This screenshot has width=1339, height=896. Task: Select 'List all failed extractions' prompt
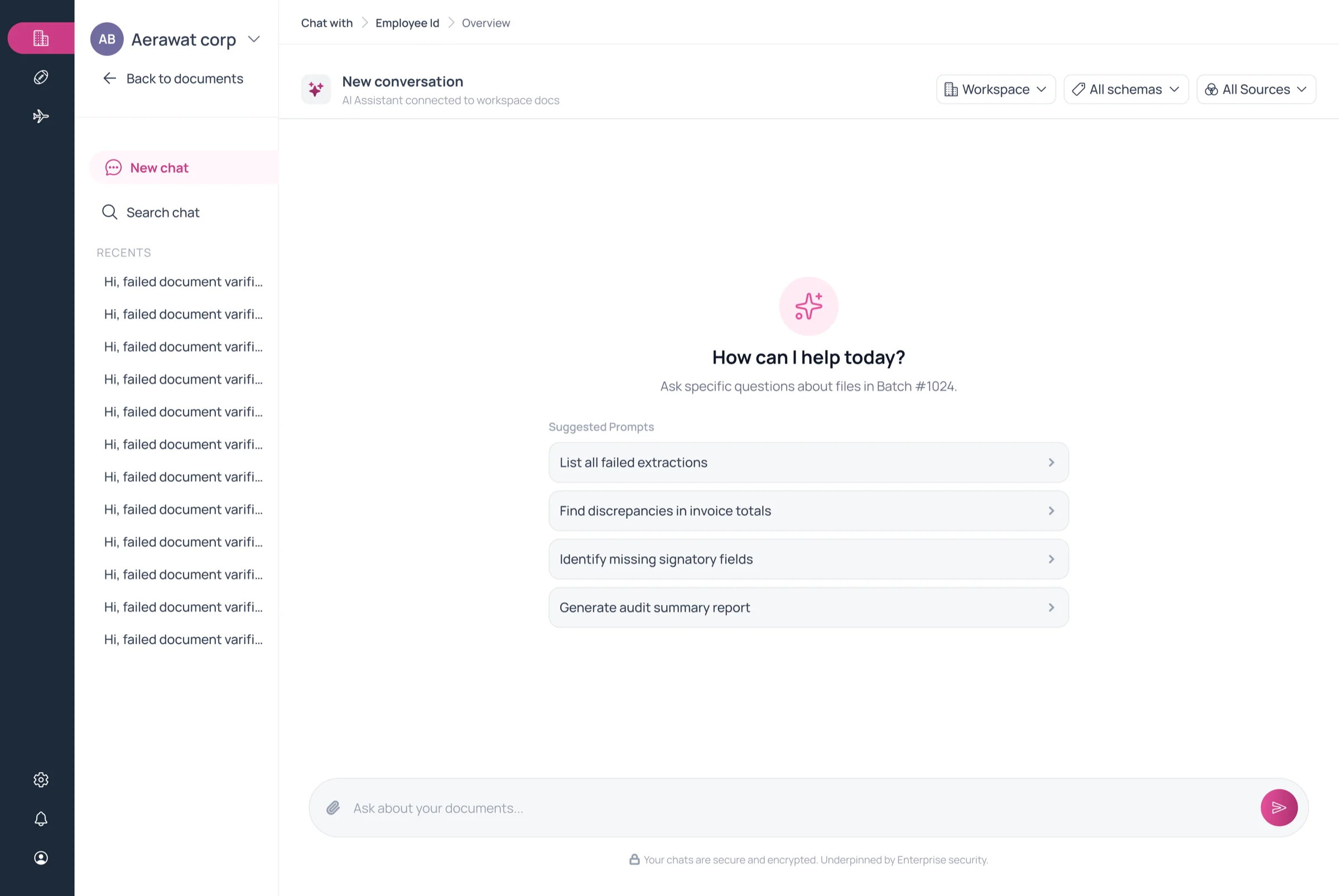point(808,463)
